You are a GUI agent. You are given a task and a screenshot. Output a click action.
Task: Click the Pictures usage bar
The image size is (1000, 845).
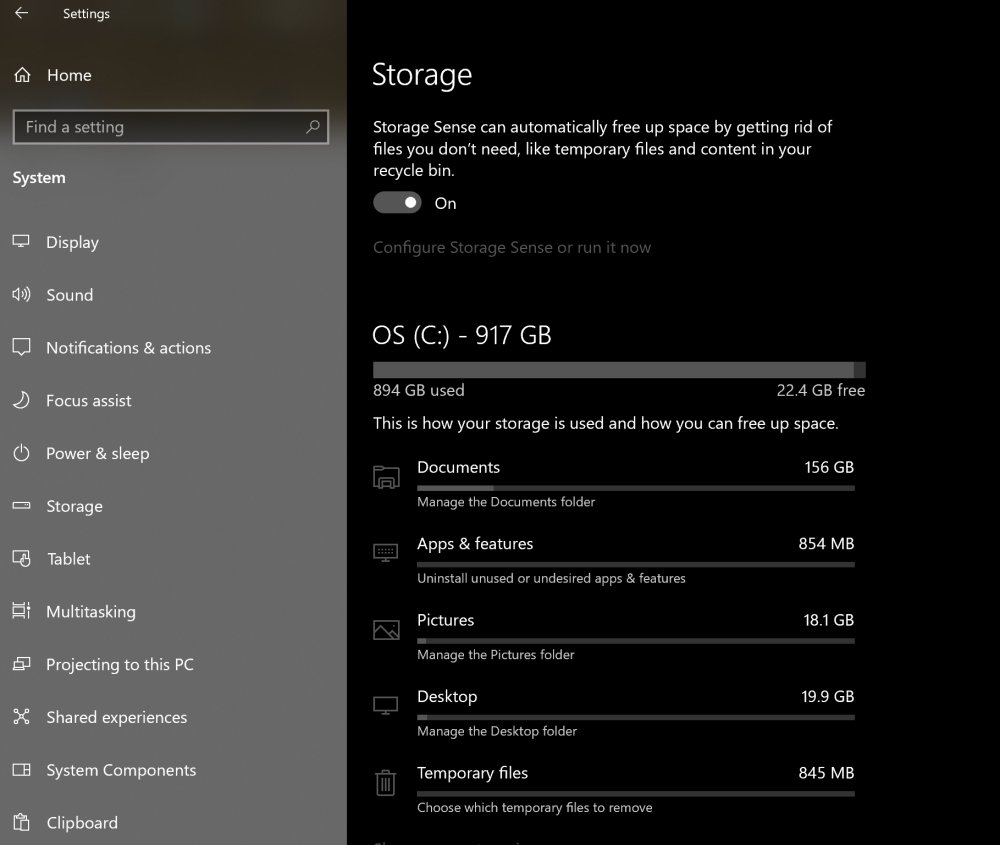coord(635,640)
